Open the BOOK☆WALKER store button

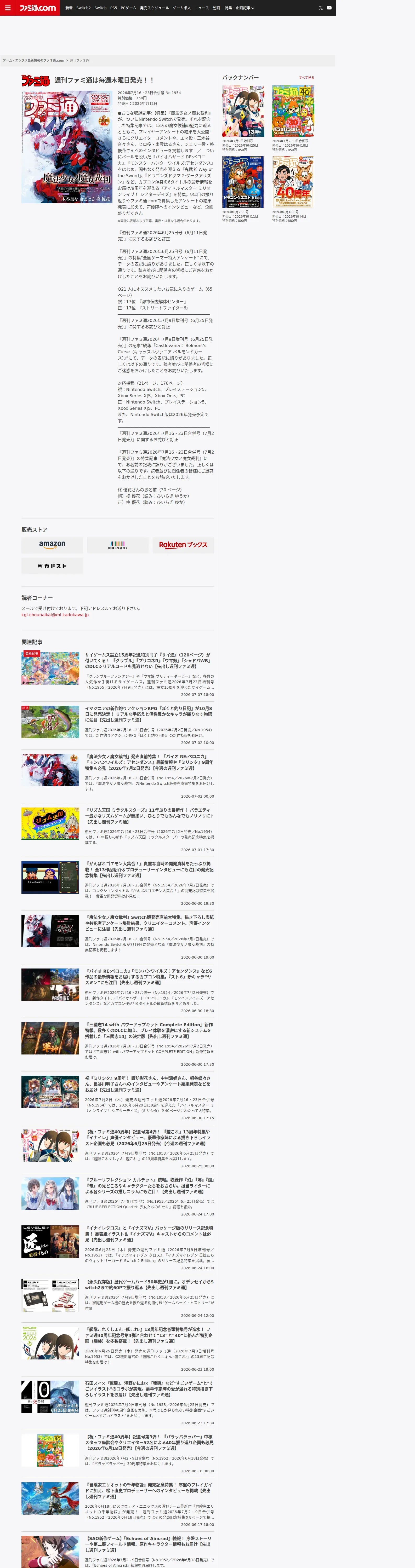click(x=118, y=545)
